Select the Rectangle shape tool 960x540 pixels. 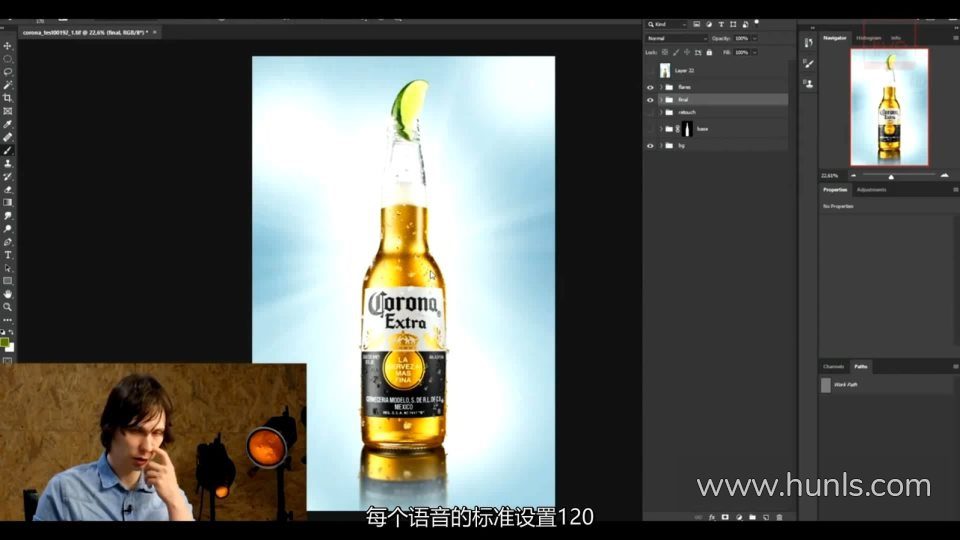(7, 281)
